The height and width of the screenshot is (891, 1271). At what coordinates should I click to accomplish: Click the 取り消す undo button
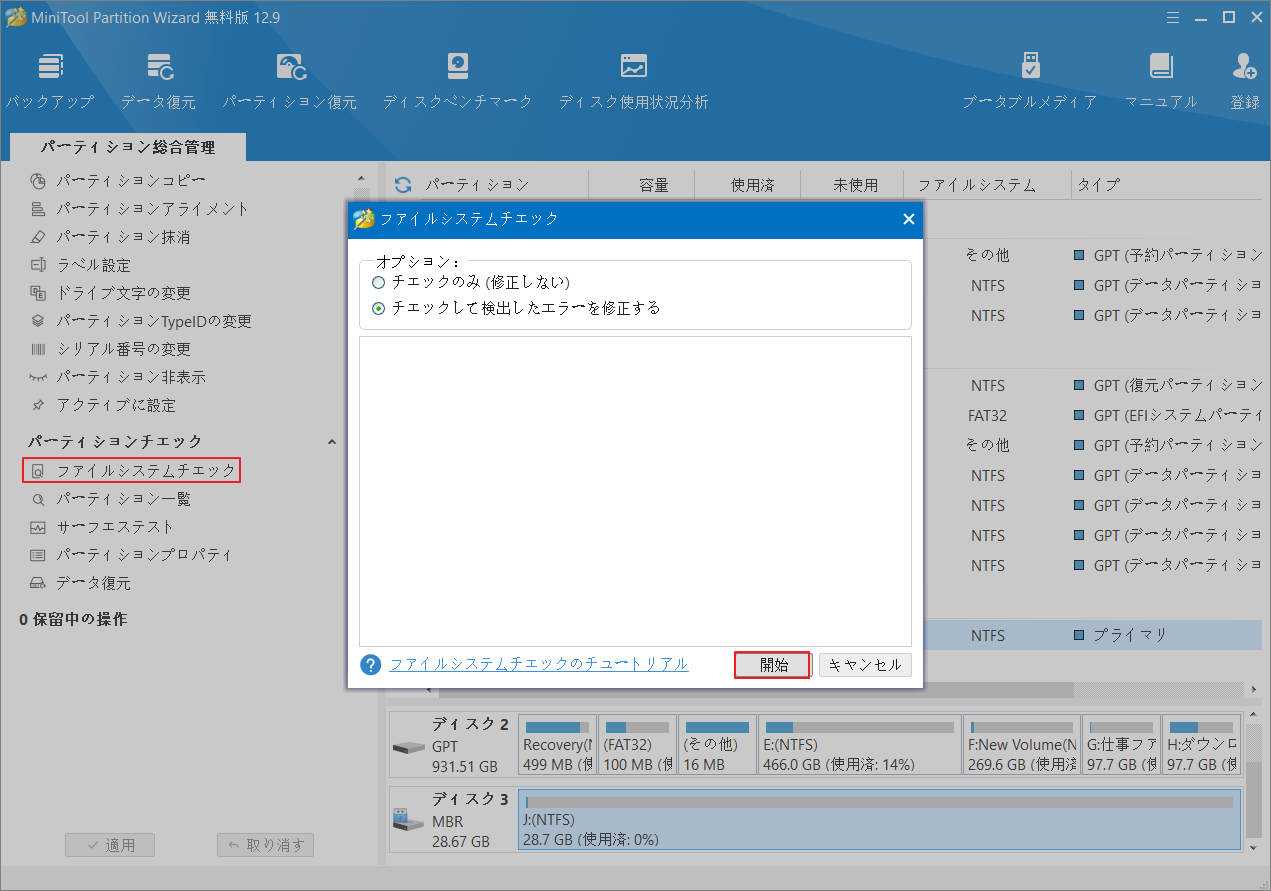[x=266, y=845]
